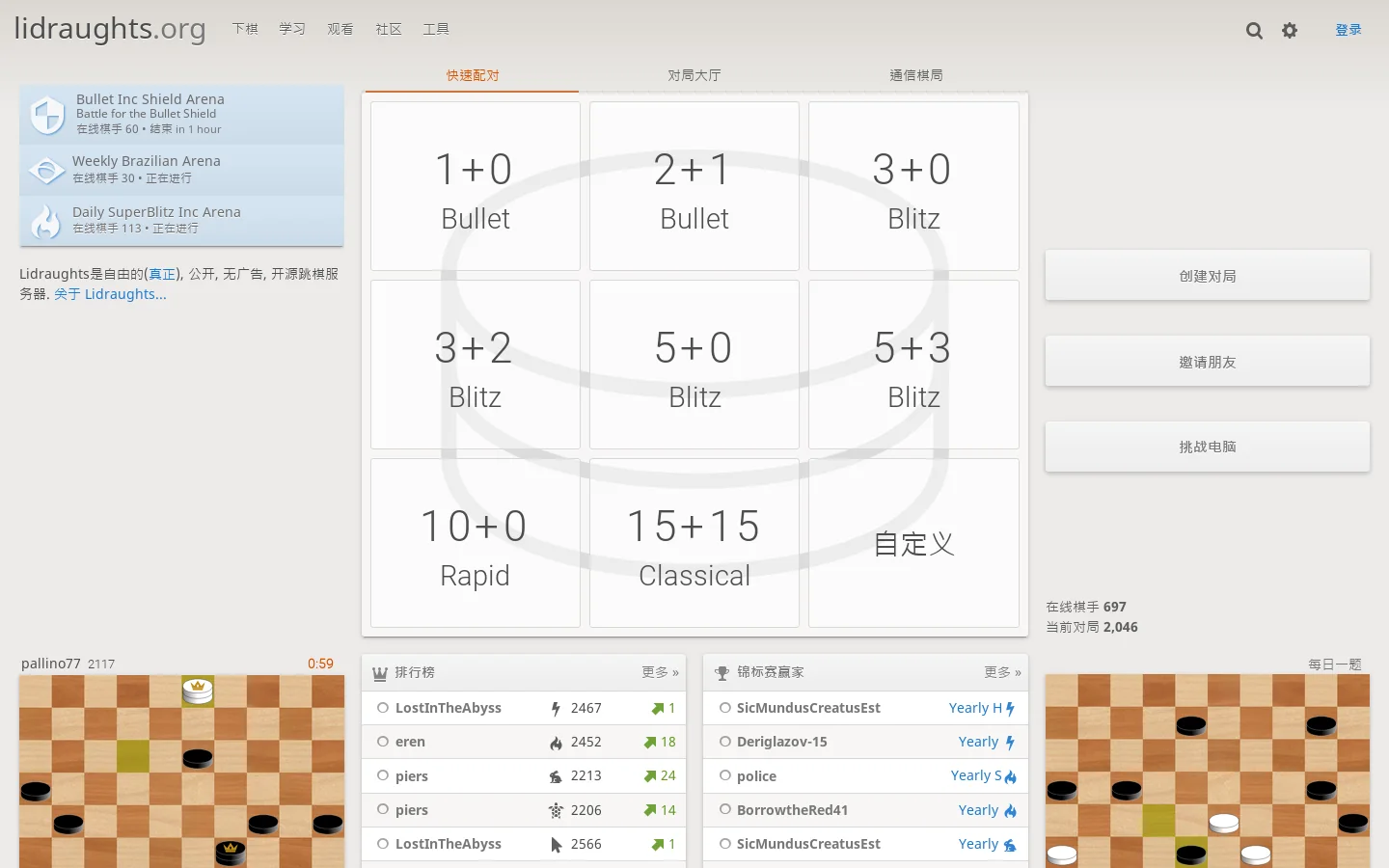The width and height of the screenshot is (1389, 868).
Task: Open player eren profile
Action: (410, 742)
